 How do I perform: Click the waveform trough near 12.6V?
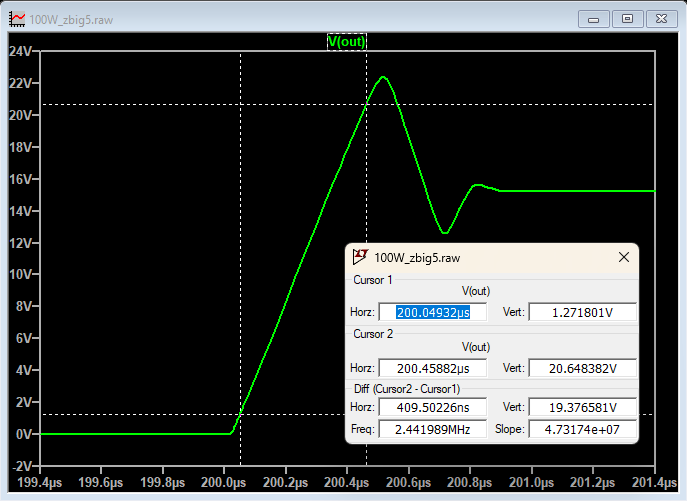[445, 232]
